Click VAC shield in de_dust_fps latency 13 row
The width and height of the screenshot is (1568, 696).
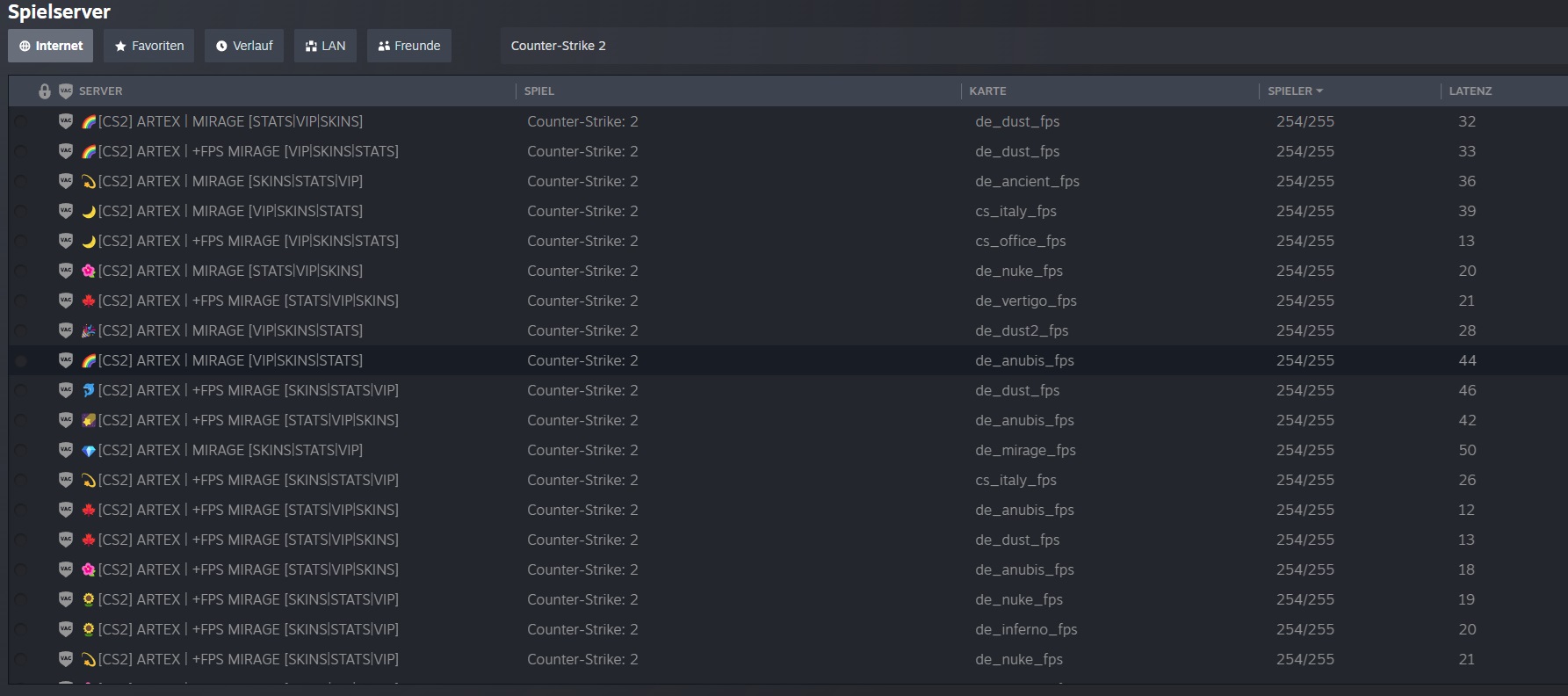point(66,540)
